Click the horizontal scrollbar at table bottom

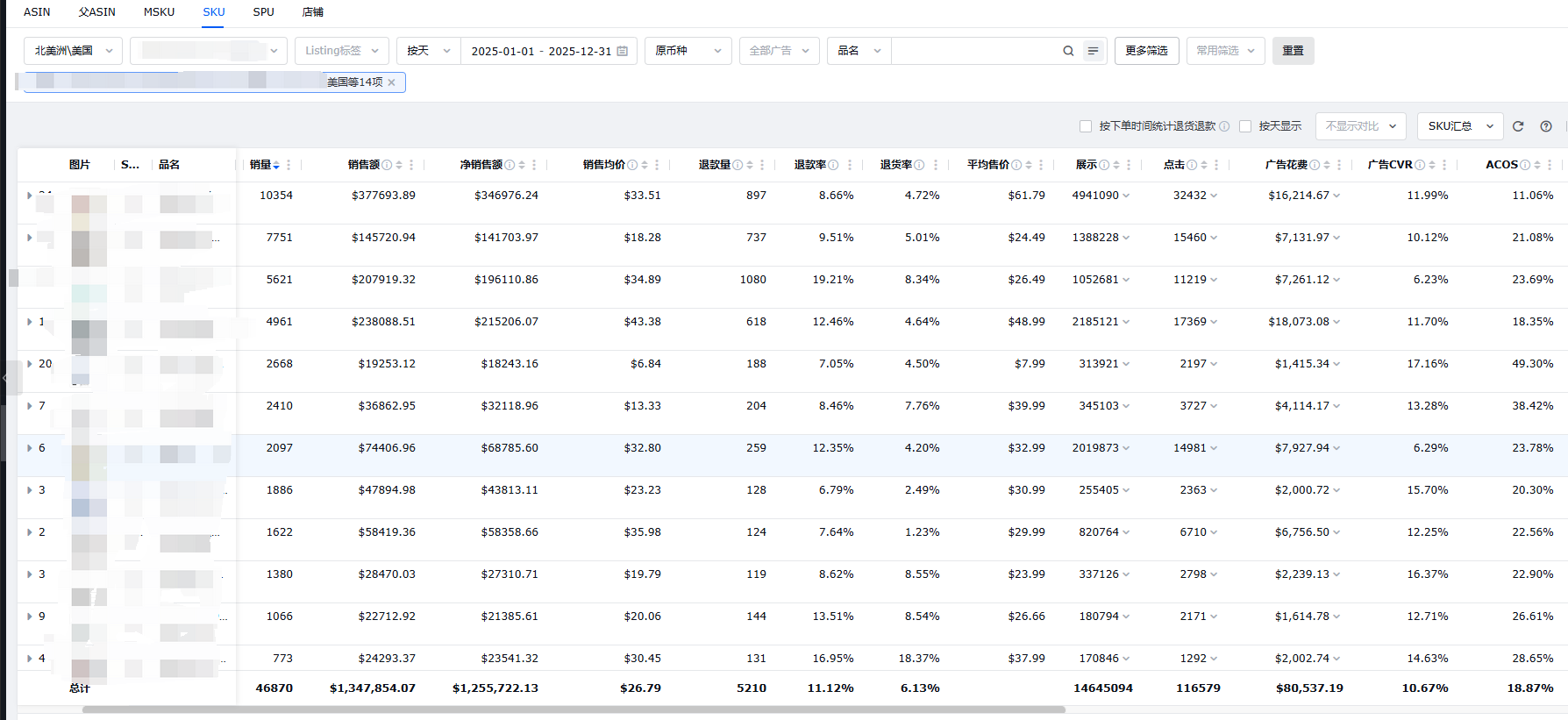[x=574, y=709]
